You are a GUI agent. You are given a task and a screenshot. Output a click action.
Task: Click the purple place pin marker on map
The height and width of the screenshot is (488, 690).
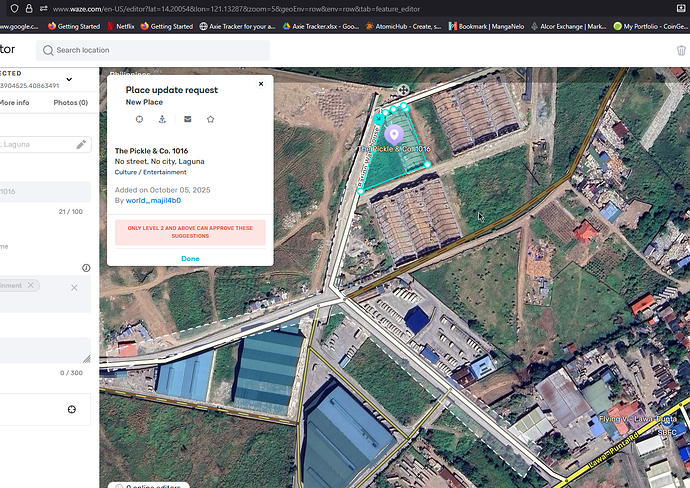[x=393, y=134]
